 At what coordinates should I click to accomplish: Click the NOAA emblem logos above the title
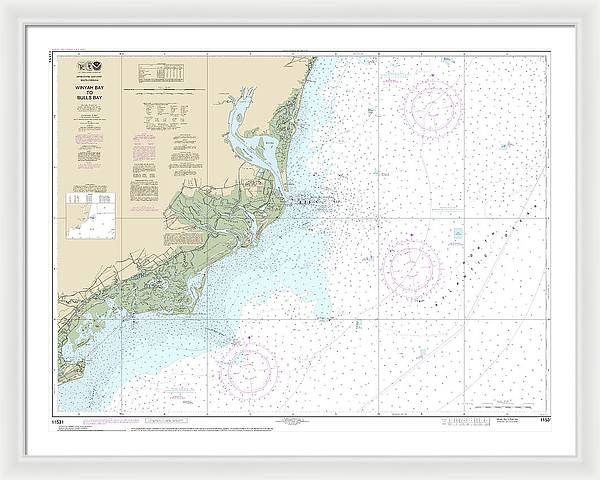tap(88, 64)
